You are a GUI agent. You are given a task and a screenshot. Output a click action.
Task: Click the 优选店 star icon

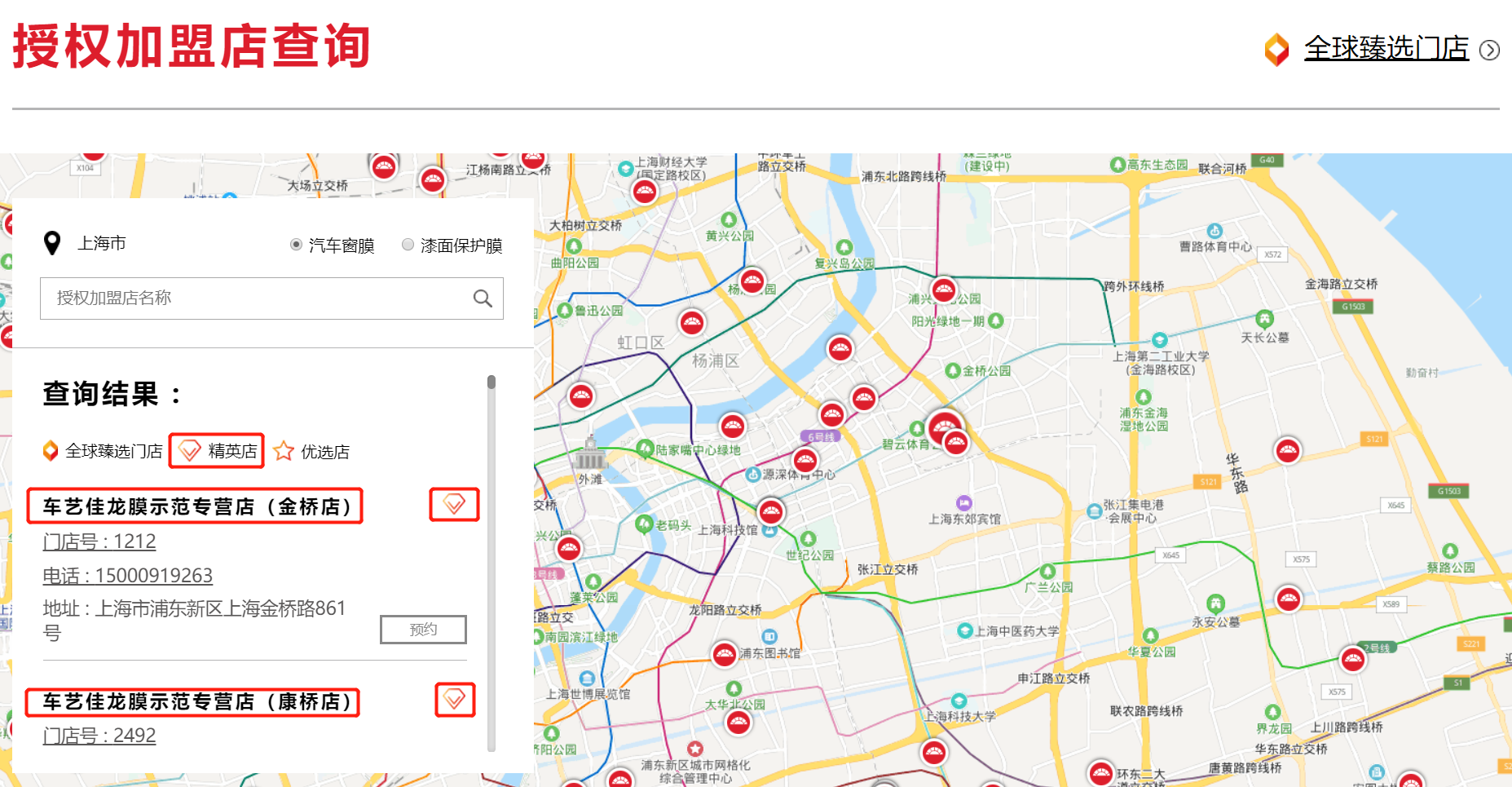[284, 451]
